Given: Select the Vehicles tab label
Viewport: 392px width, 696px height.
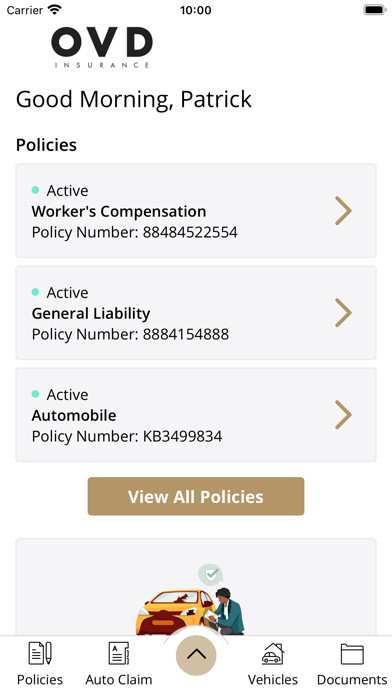Looking at the screenshot, I should click(273, 680).
